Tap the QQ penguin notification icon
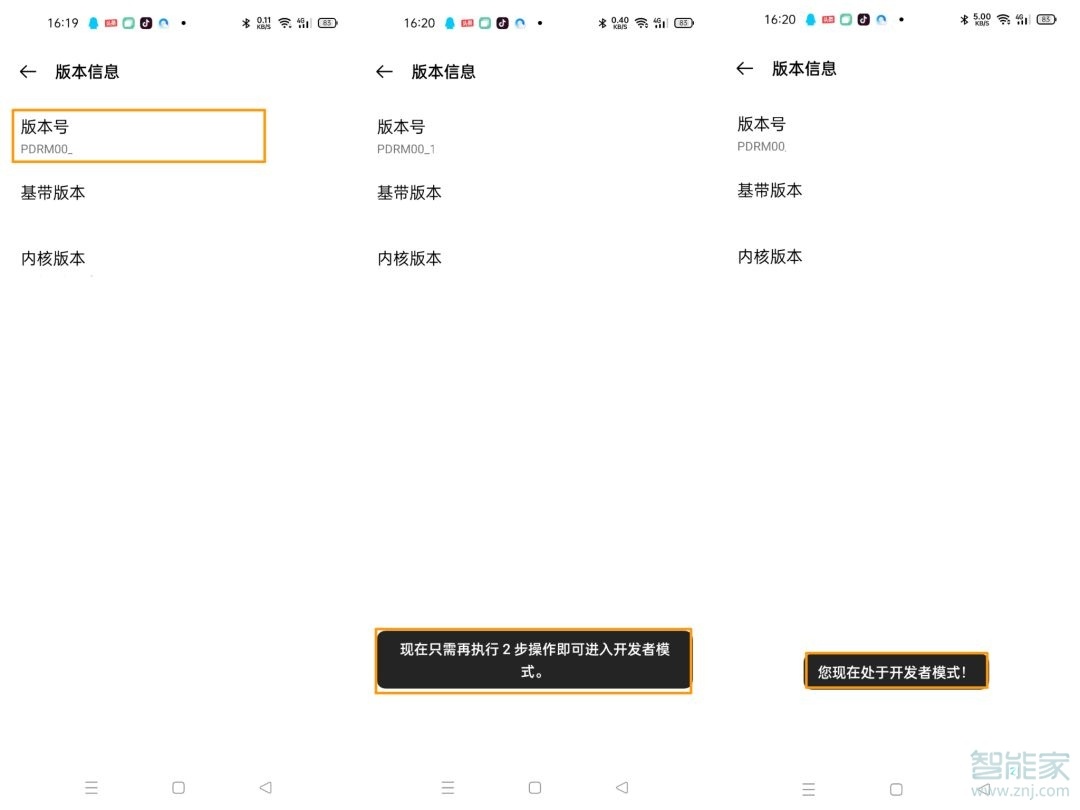 (93, 22)
